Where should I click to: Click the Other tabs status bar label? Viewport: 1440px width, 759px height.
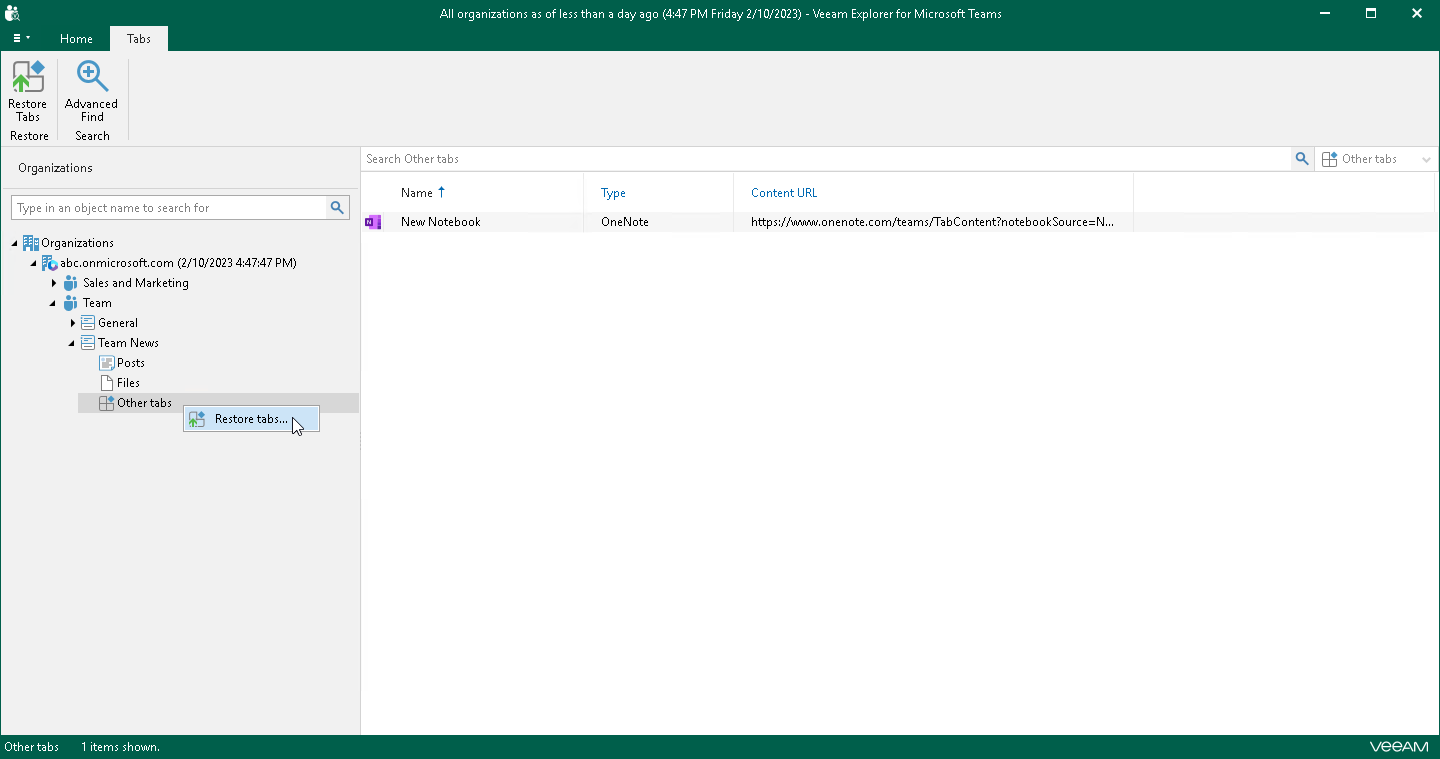pyautogui.click(x=32, y=747)
